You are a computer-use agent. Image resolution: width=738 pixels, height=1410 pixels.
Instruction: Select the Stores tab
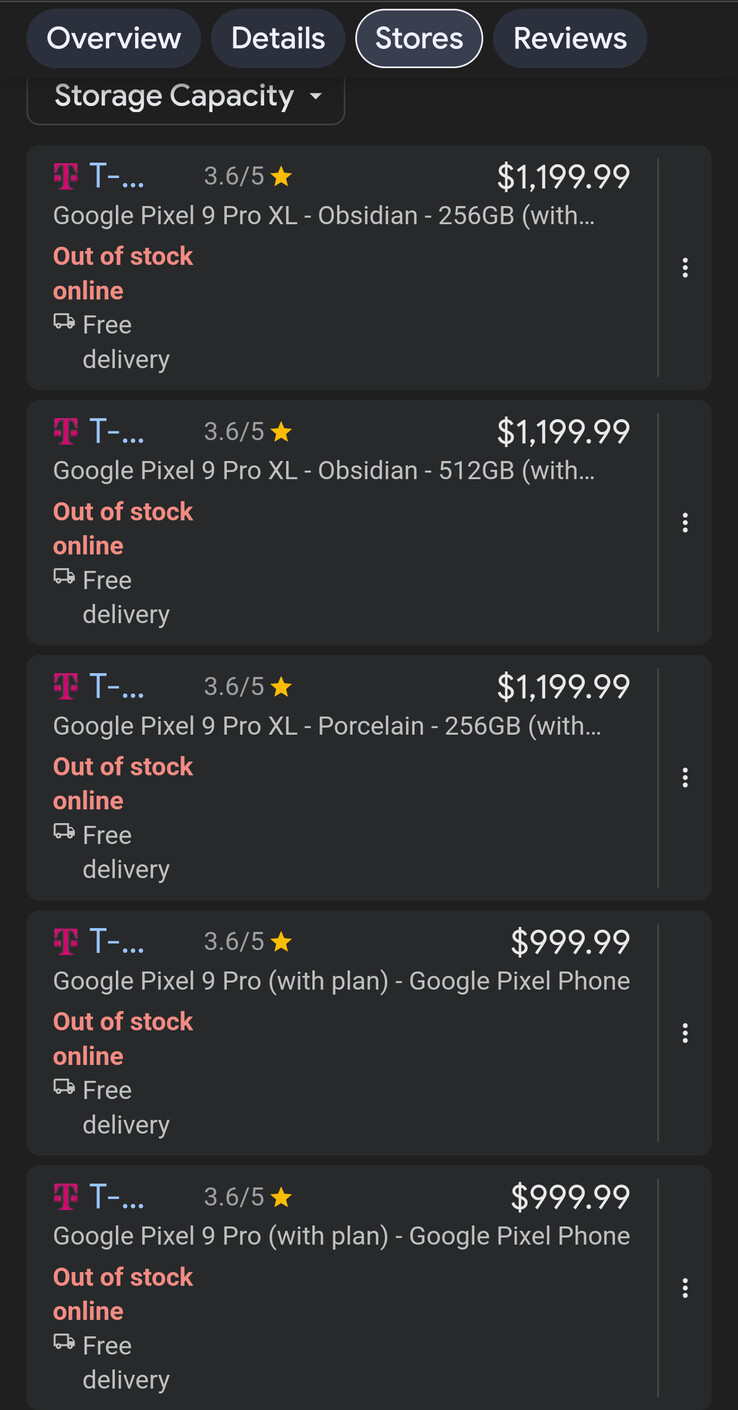(x=419, y=39)
